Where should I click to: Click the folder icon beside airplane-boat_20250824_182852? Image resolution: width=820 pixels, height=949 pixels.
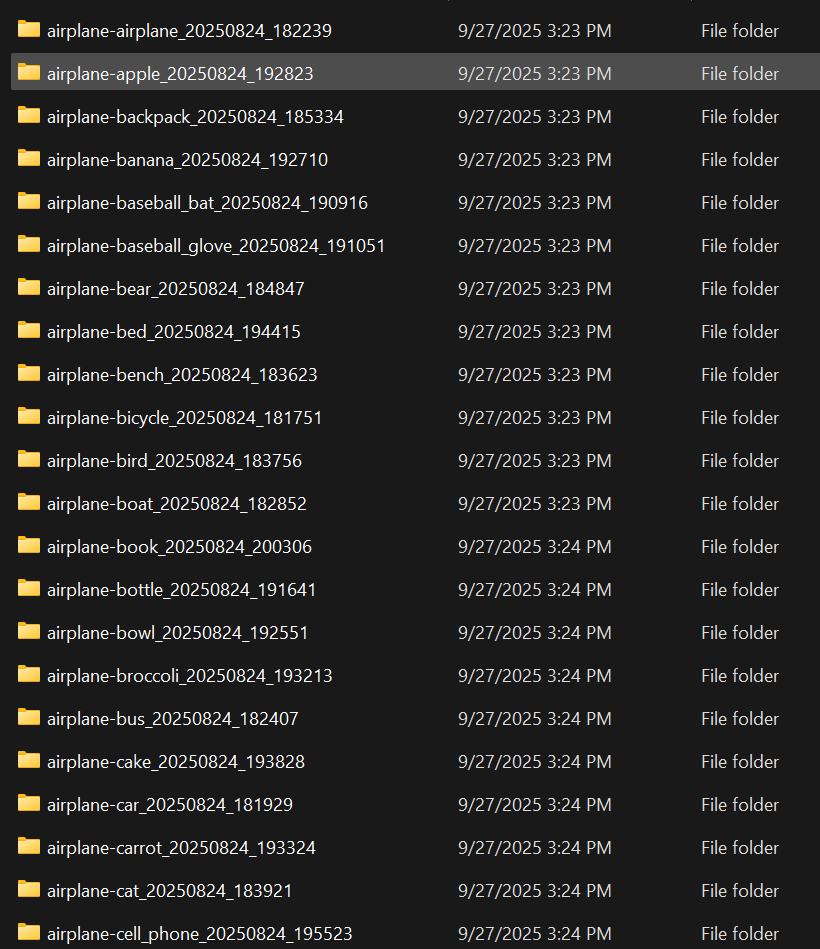coord(28,503)
